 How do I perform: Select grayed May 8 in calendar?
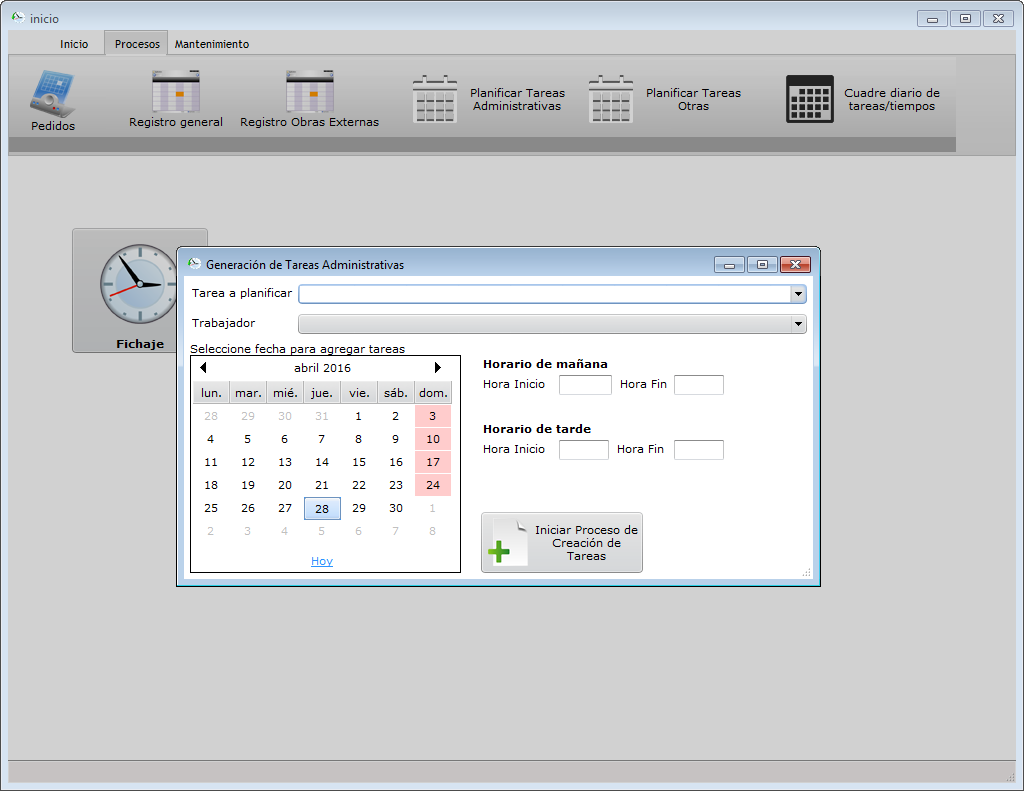tap(432, 531)
